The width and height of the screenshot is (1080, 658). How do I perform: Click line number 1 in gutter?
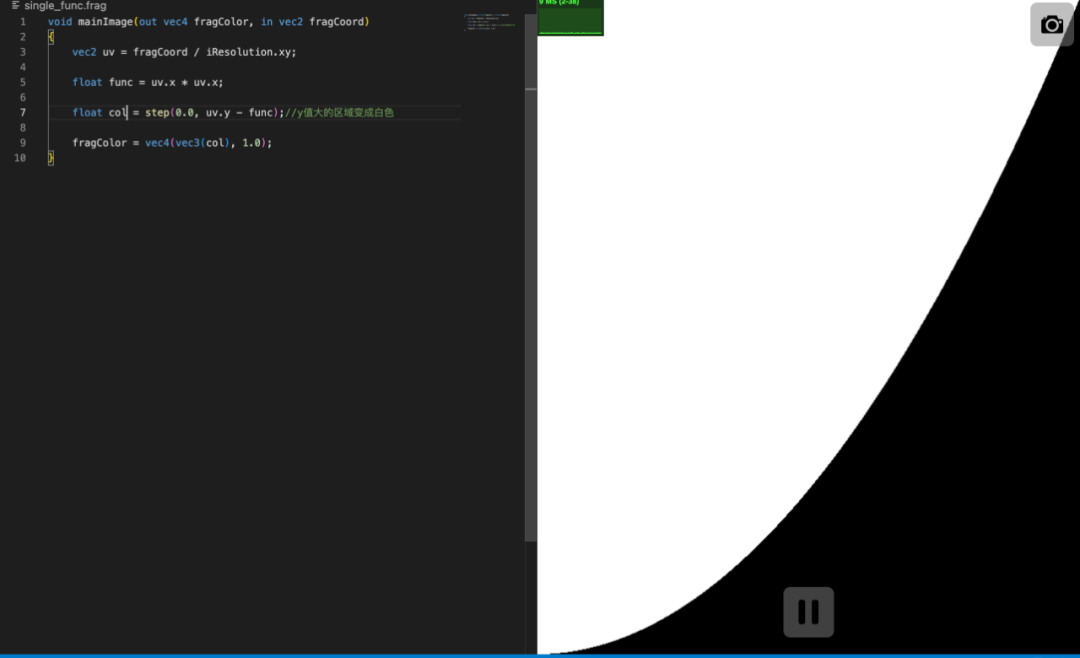tap(22, 21)
